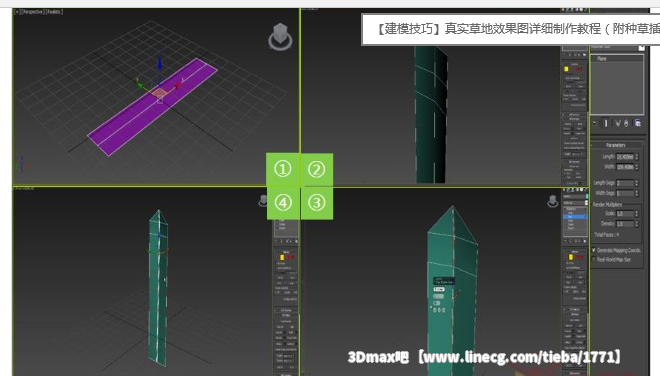Increase the Length value spinner

(x=636, y=155)
